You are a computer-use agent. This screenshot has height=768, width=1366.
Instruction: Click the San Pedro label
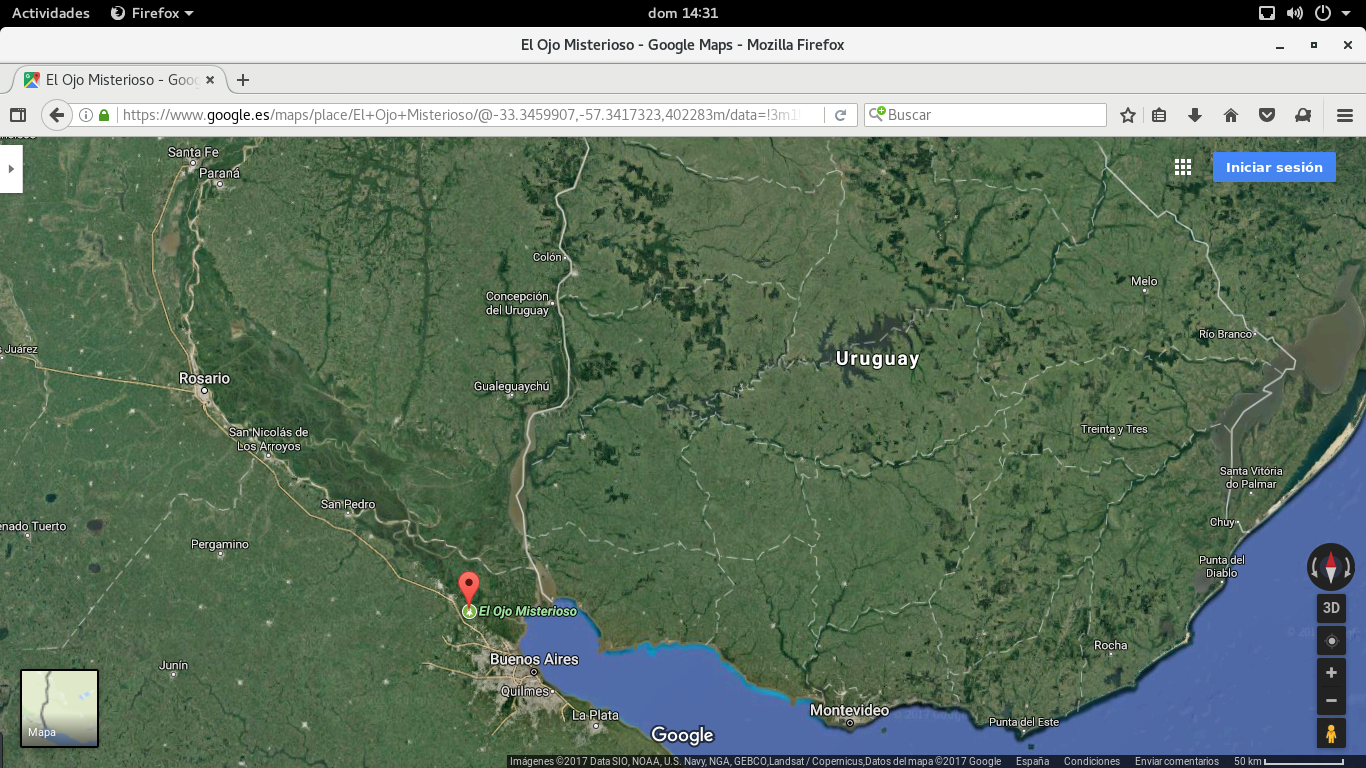point(348,504)
